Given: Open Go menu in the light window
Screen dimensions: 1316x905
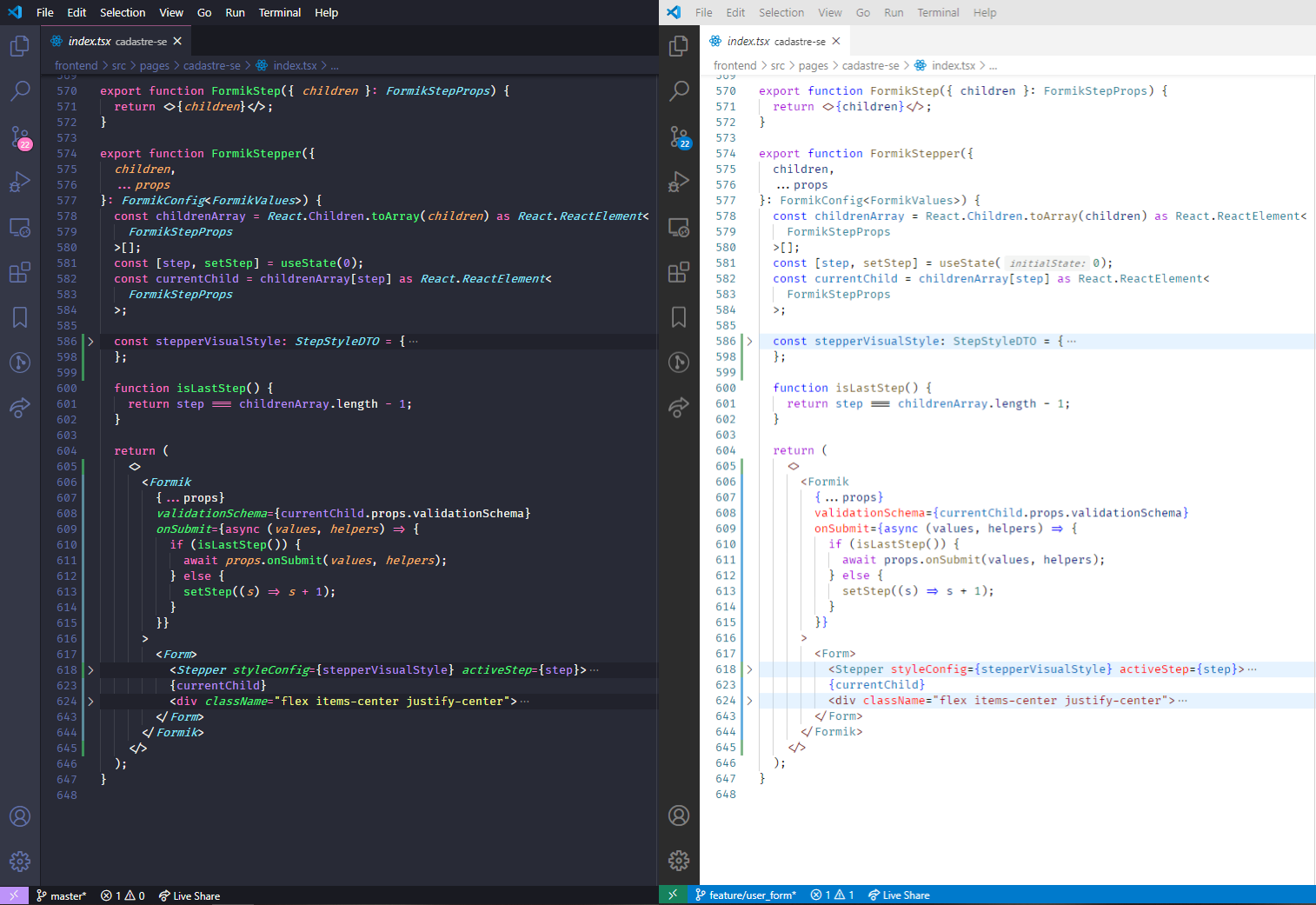Looking at the screenshot, I should click(863, 13).
